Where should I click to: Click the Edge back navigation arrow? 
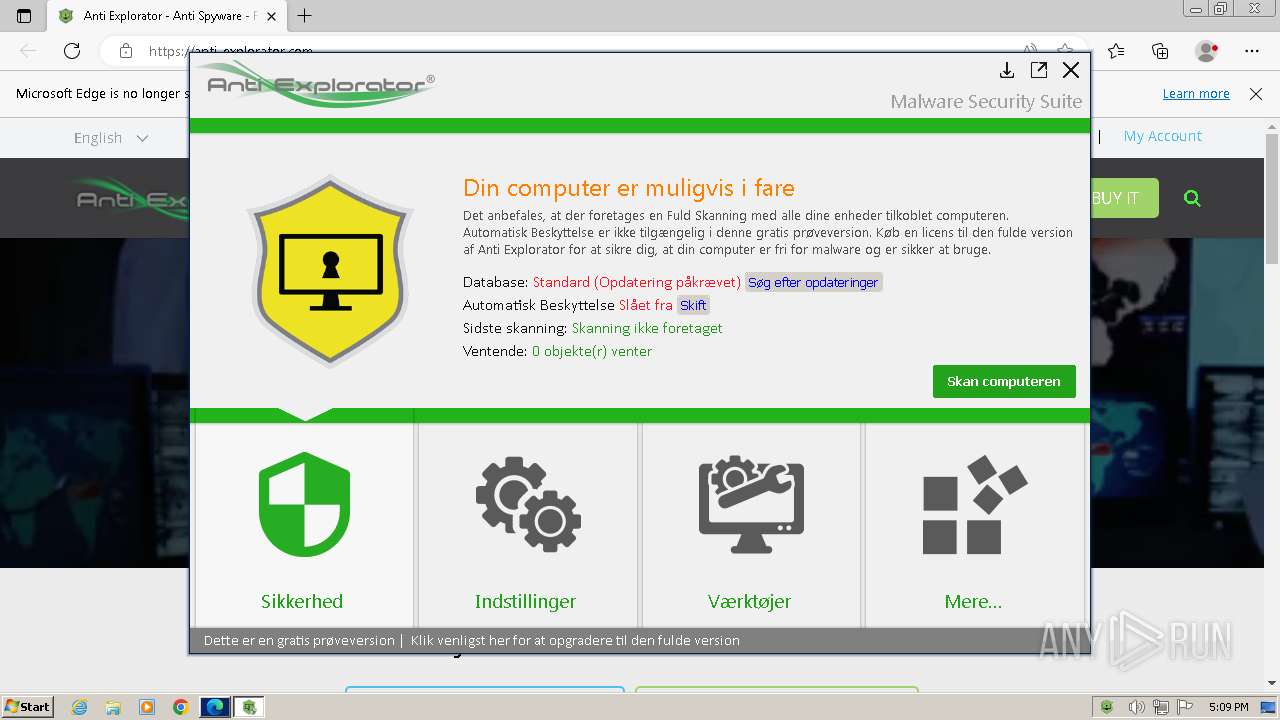tap(28, 51)
